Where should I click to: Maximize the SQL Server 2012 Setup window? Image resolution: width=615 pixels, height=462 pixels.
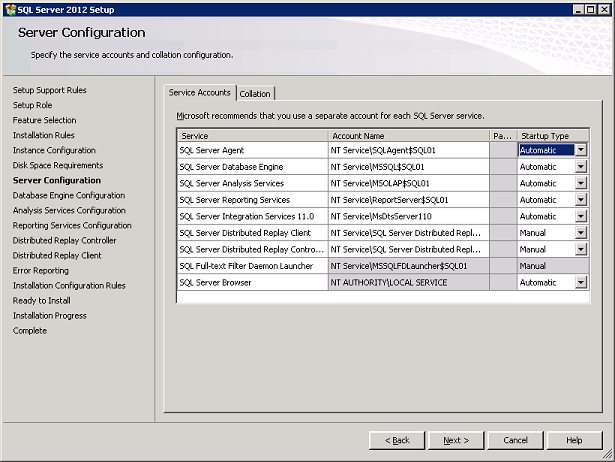pos(591,10)
